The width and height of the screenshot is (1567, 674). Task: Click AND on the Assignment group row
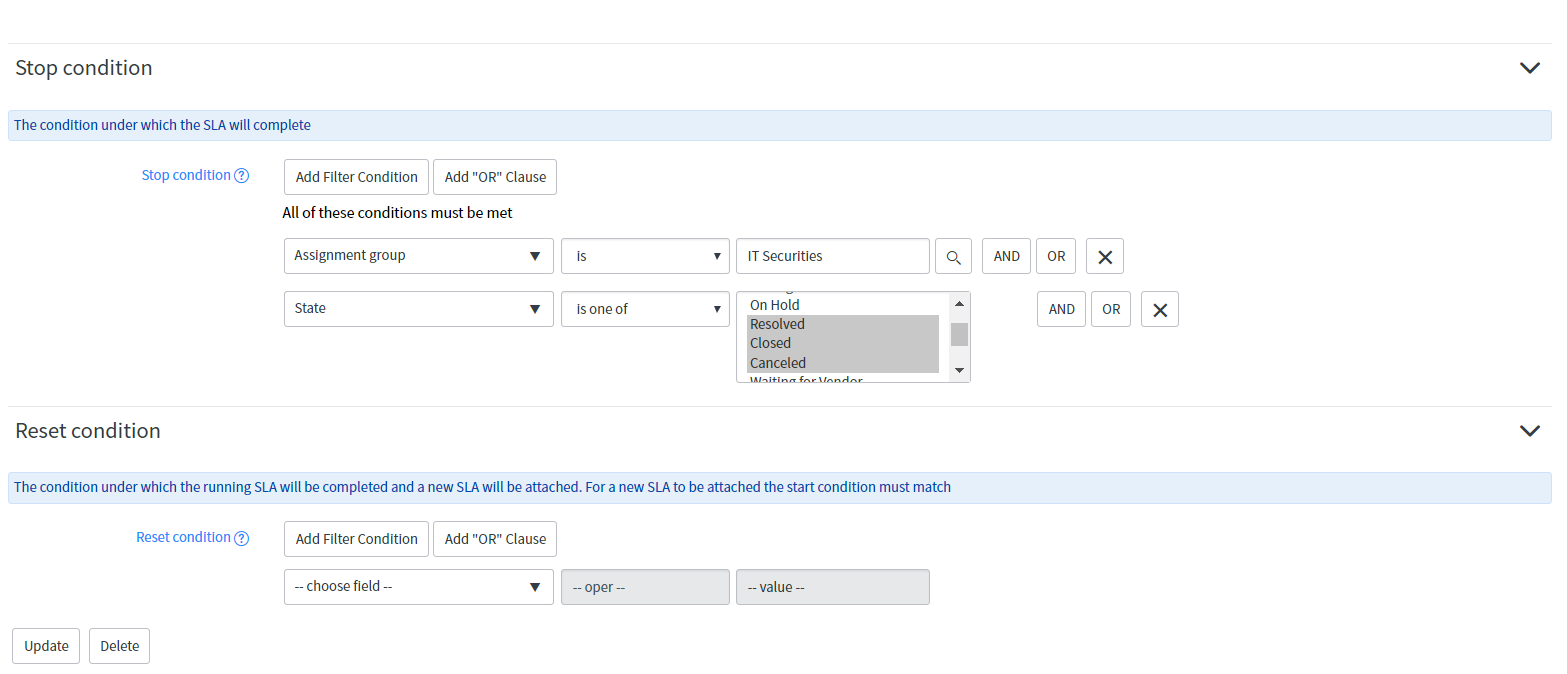[1006, 256]
